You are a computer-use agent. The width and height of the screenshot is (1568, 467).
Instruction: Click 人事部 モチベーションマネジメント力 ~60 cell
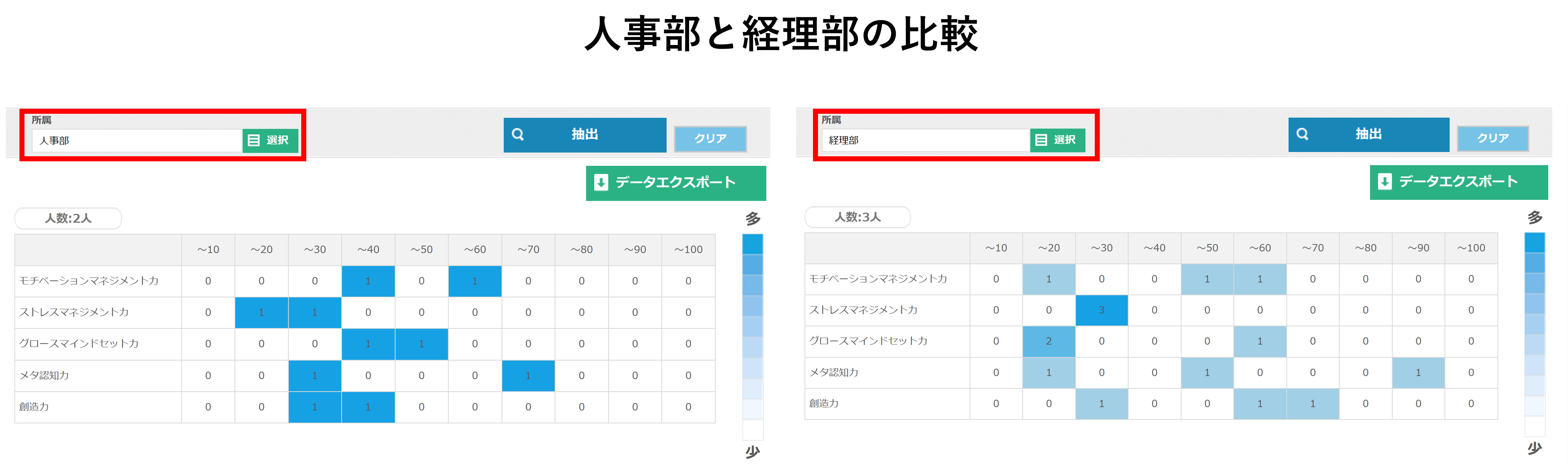click(475, 281)
